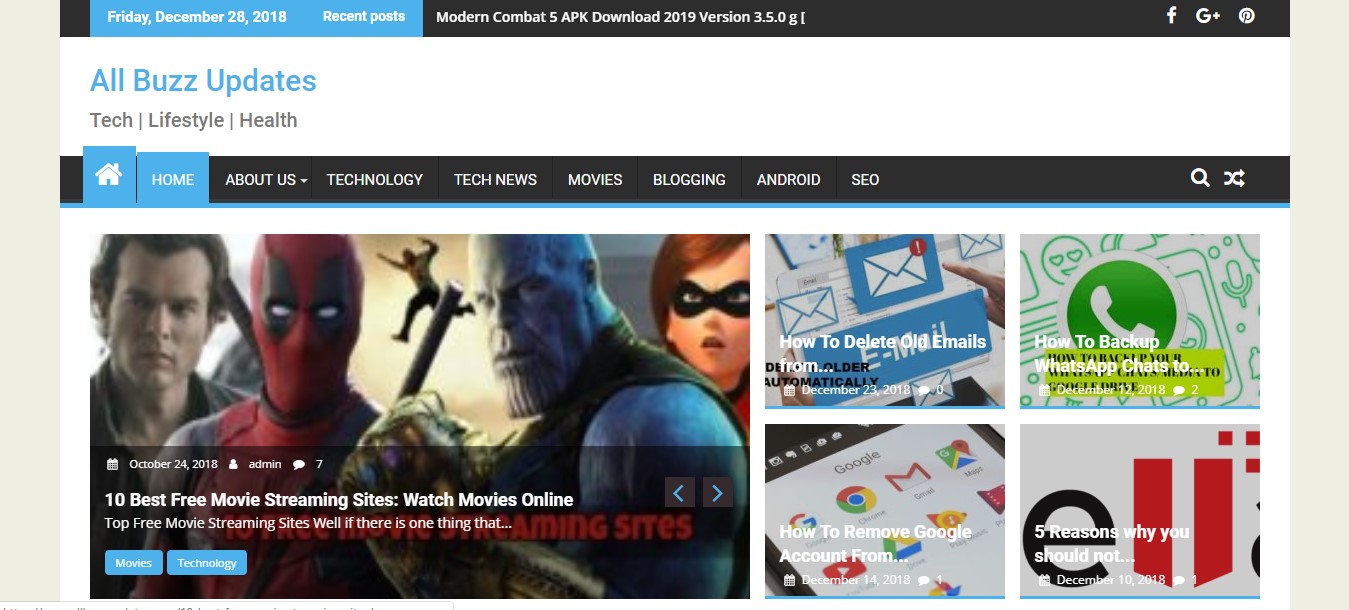The image size is (1349, 610).
Task: Click the random post shuffle icon
Action: (x=1234, y=179)
